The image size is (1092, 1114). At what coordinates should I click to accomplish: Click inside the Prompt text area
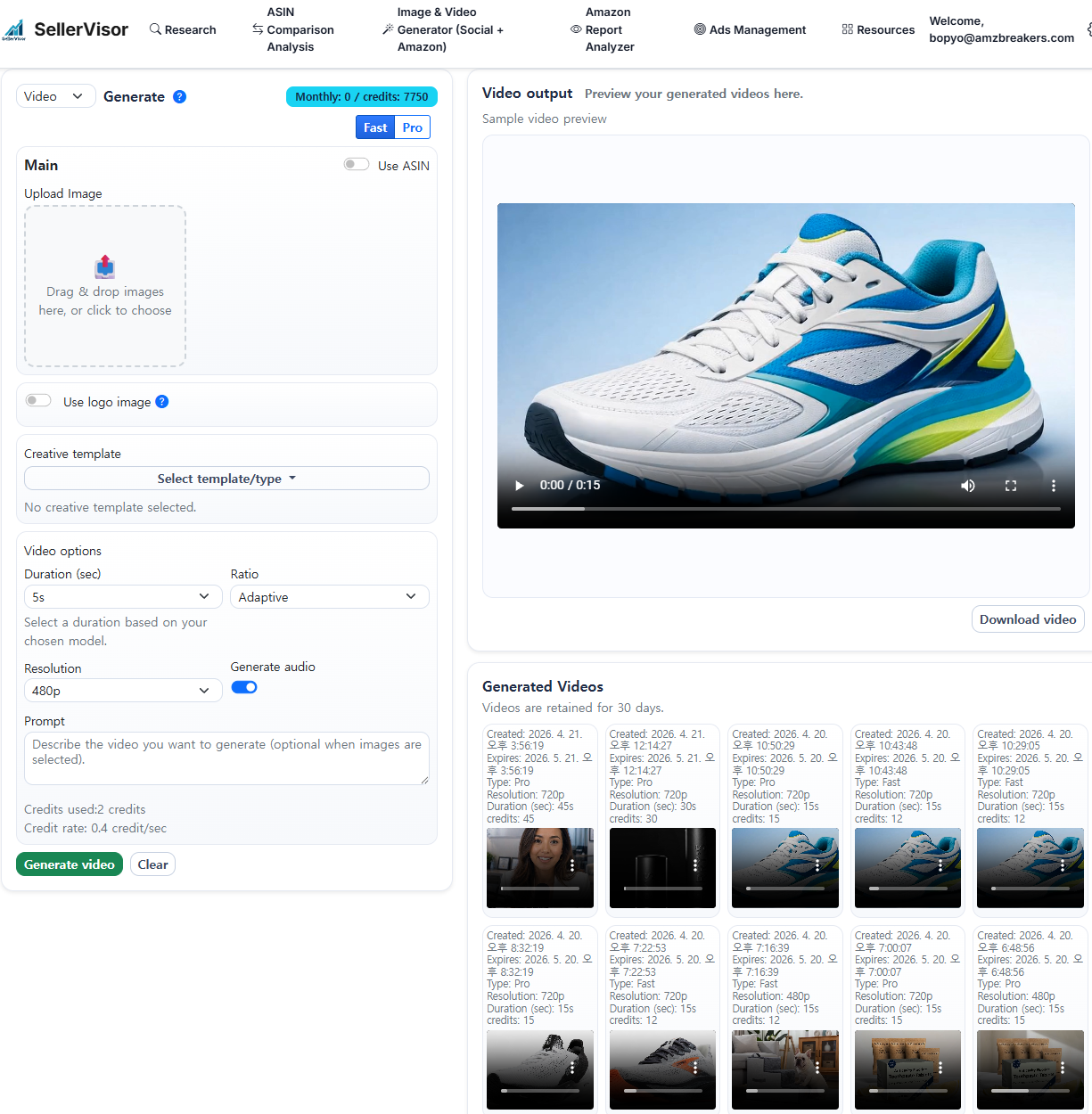tap(226, 758)
